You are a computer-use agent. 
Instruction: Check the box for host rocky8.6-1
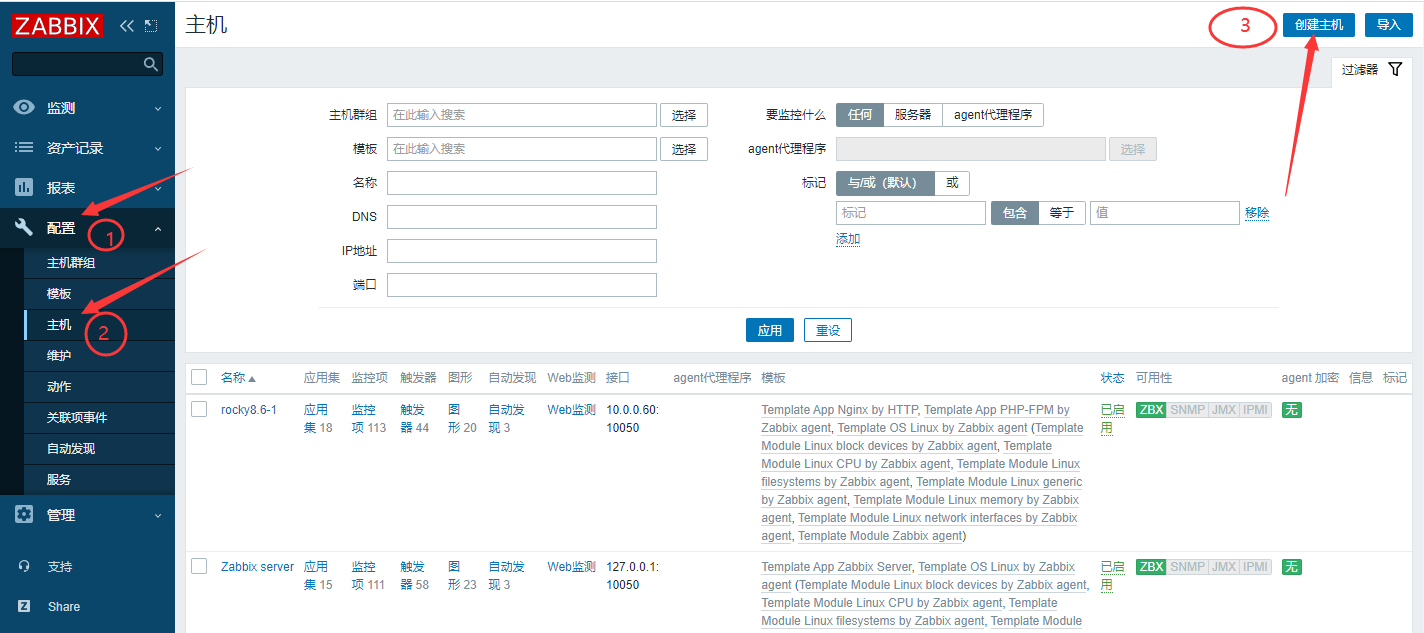(x=199, y=409)
